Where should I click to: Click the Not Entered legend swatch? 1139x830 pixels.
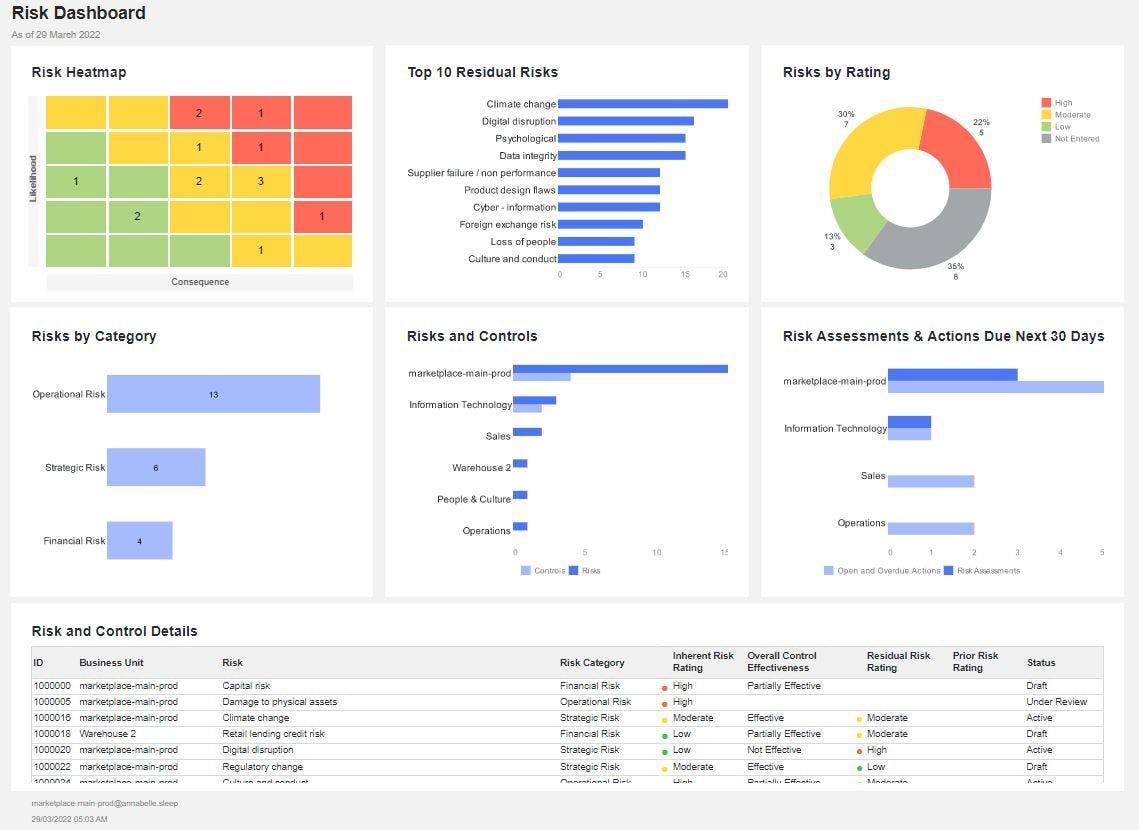1046,139
